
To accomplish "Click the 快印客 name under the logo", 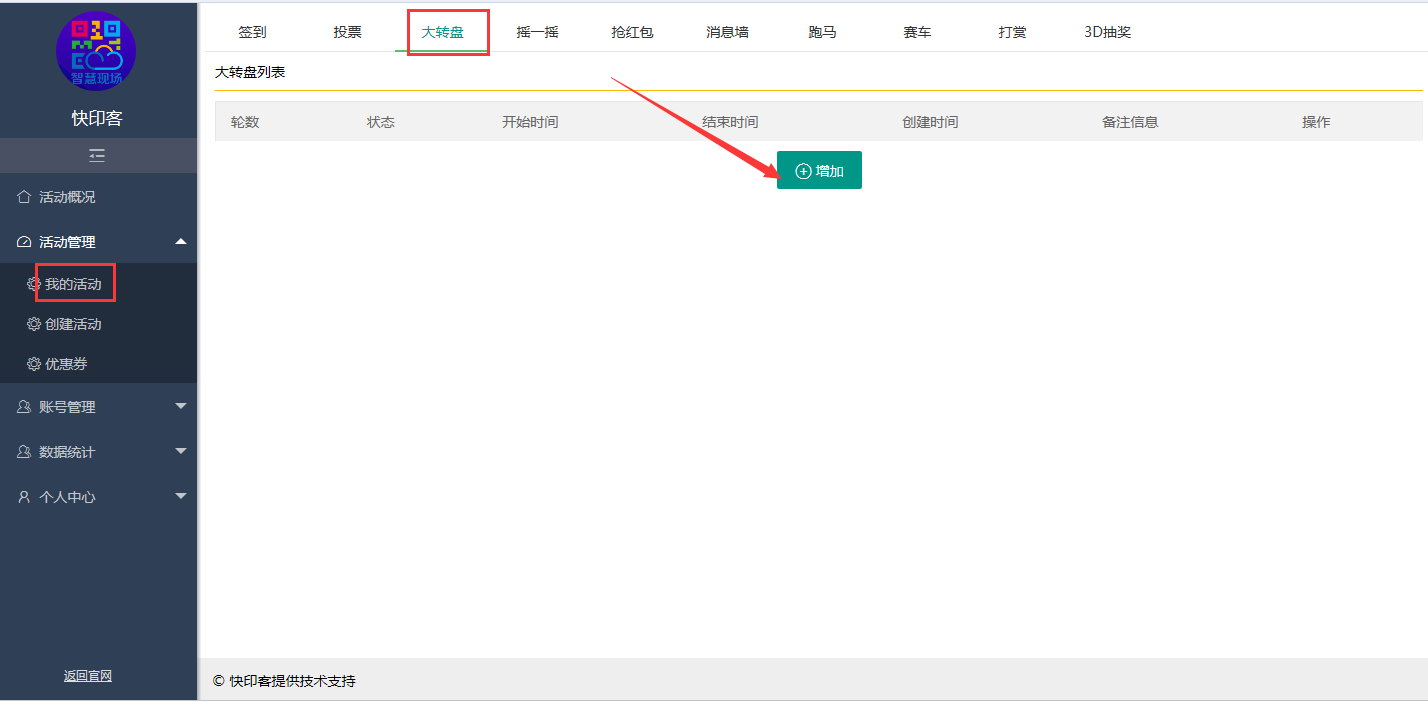I will (x=97, y=118).
